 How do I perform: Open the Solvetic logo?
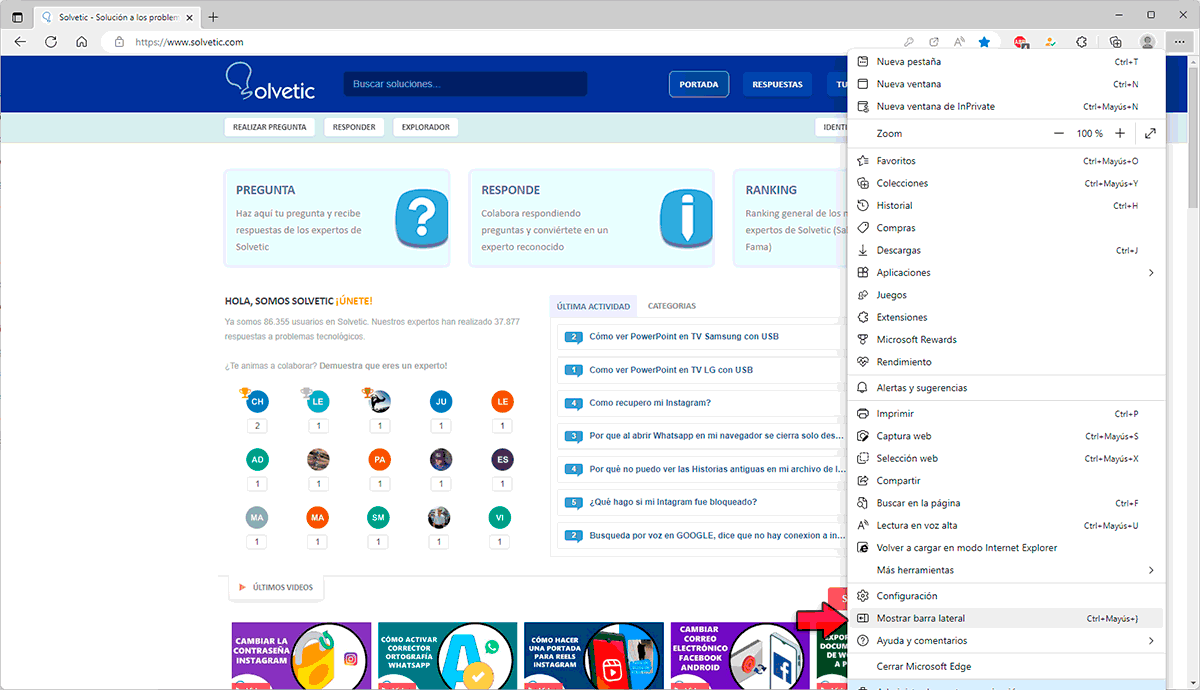270,82
